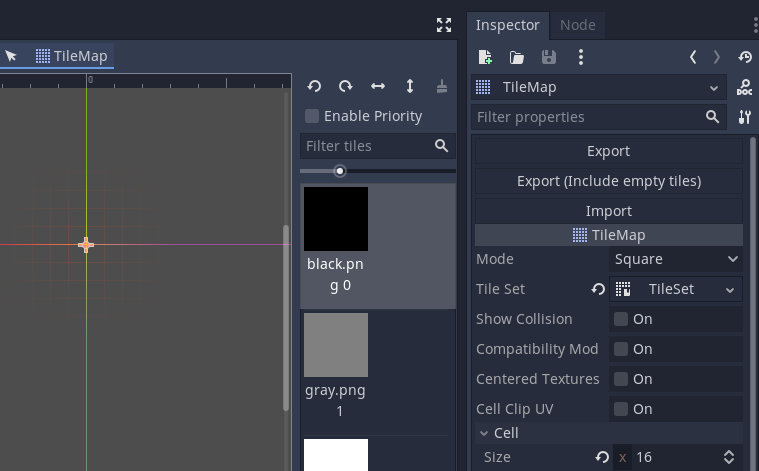Toggle Show Collision checkbox
Viewport: 759px width, 471px height.
621,319
